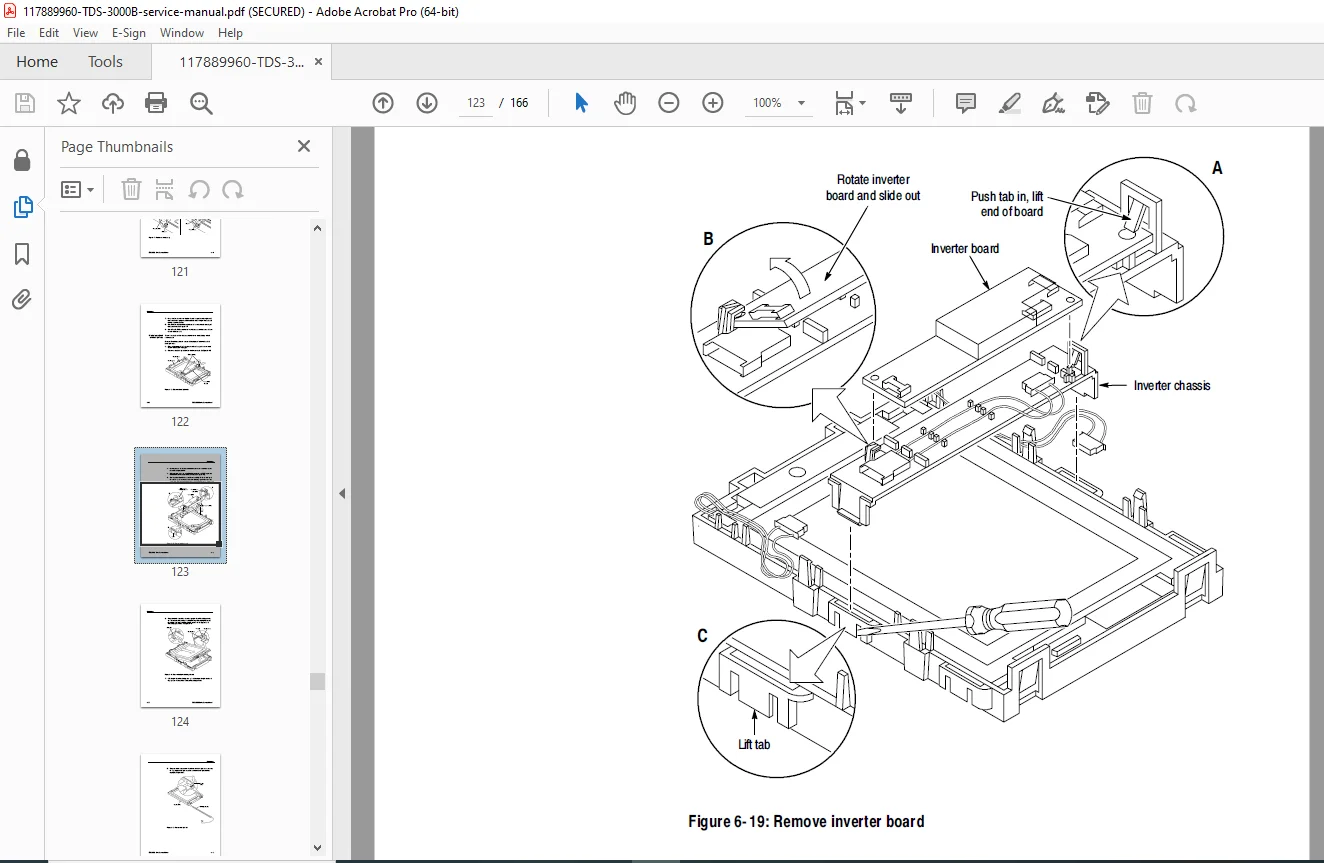Click the rotate icon in main toolbar
The height and width of the screenshot is (863, 1324).
pyautogui.click(x=1185, y=103)
